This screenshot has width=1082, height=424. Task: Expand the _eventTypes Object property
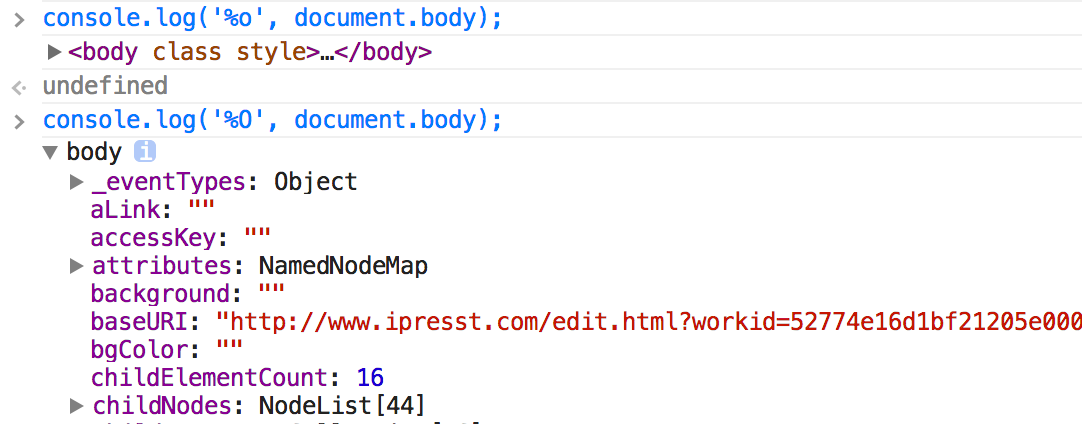pyautogui.click(x=76, y=182)
